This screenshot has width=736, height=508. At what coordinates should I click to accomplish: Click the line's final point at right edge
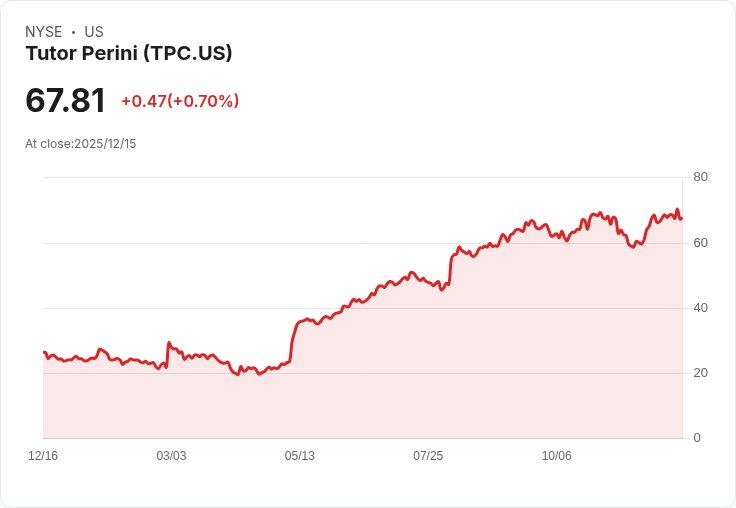click(x=682, y=218)
